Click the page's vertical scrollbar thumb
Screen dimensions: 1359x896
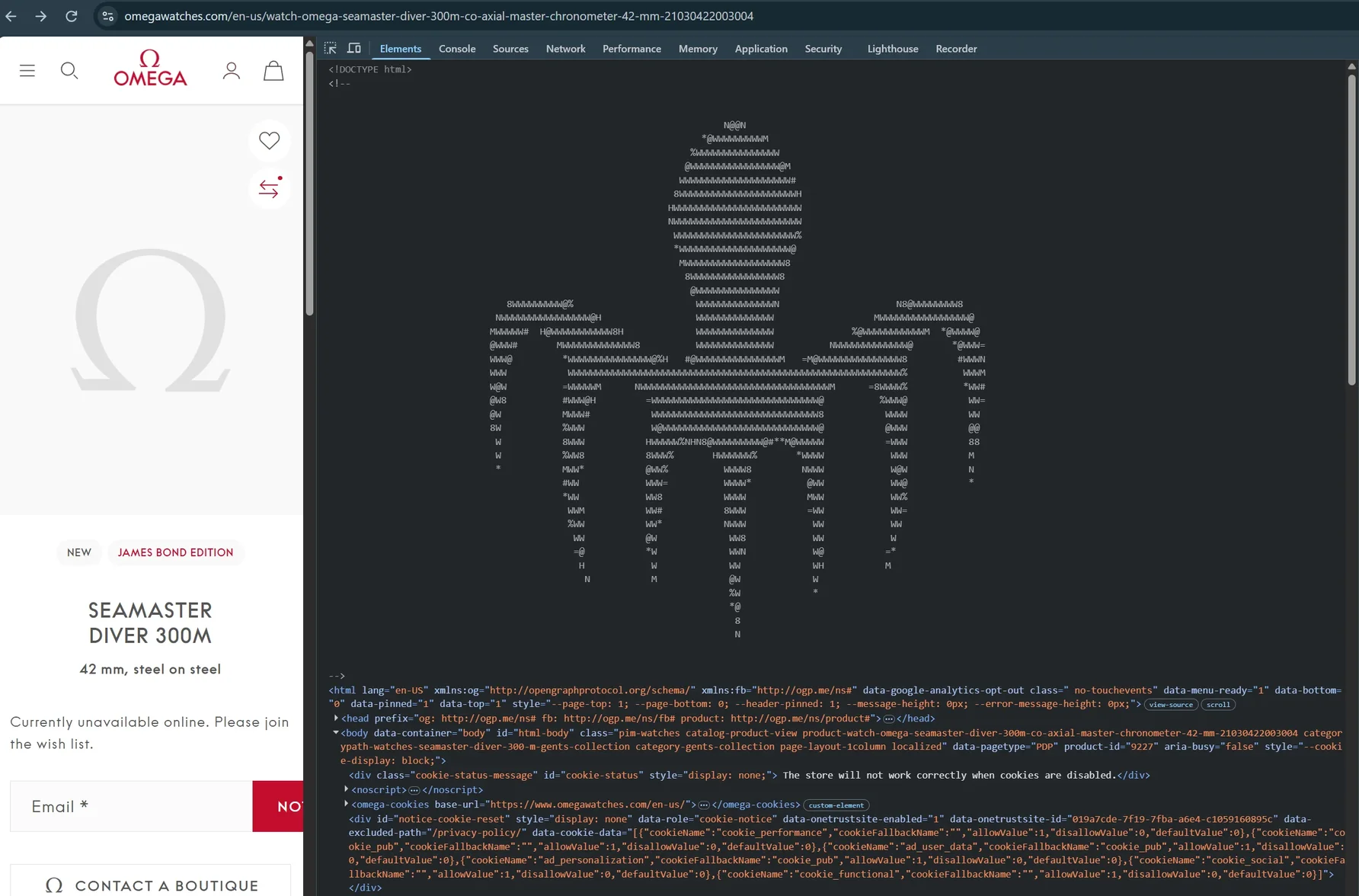(309, 183)
